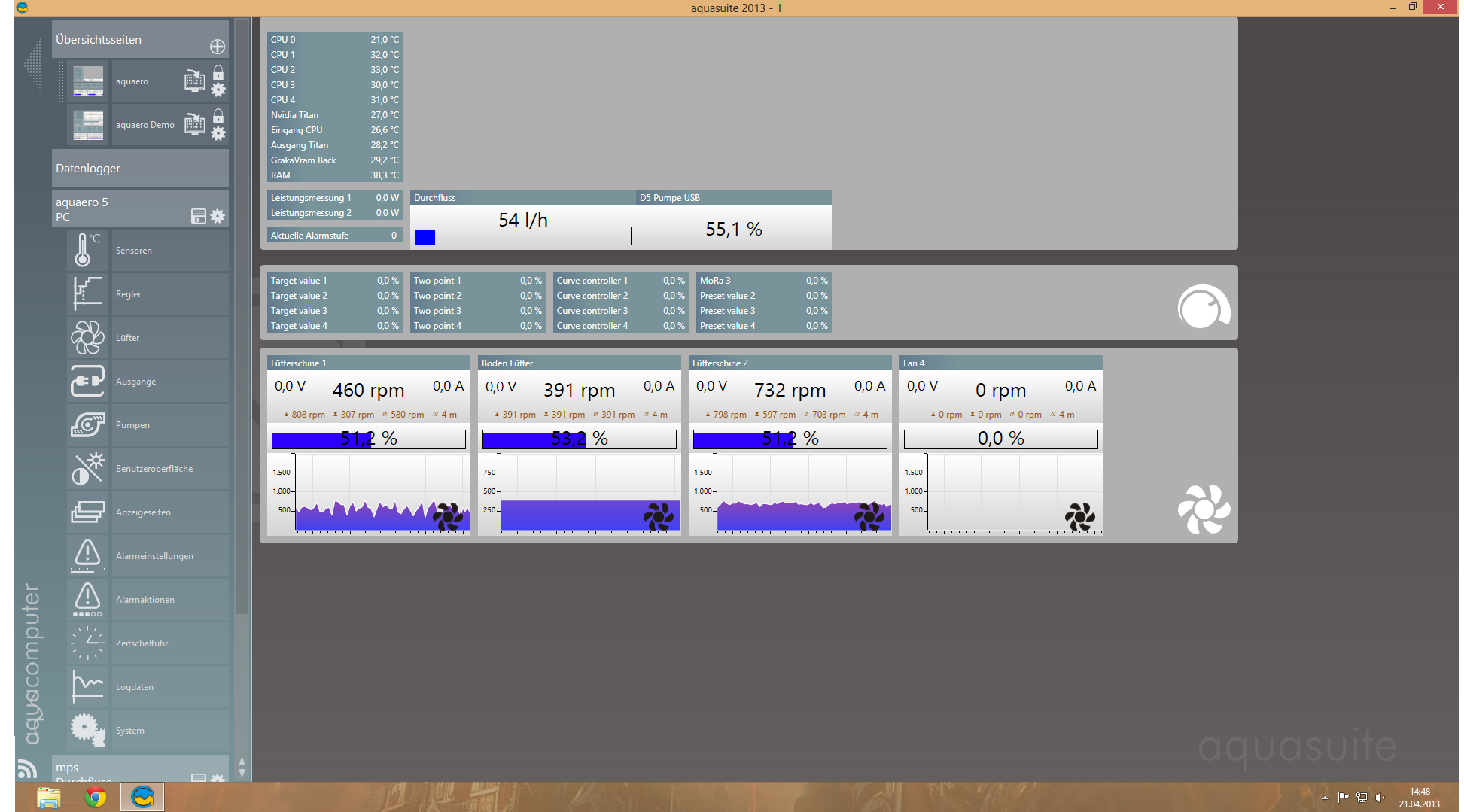This screenshot has height=812, width=1464.
Task: Open Chrome from the Windows taskbar
Action: pyautogui.click(x=96, y=797)
